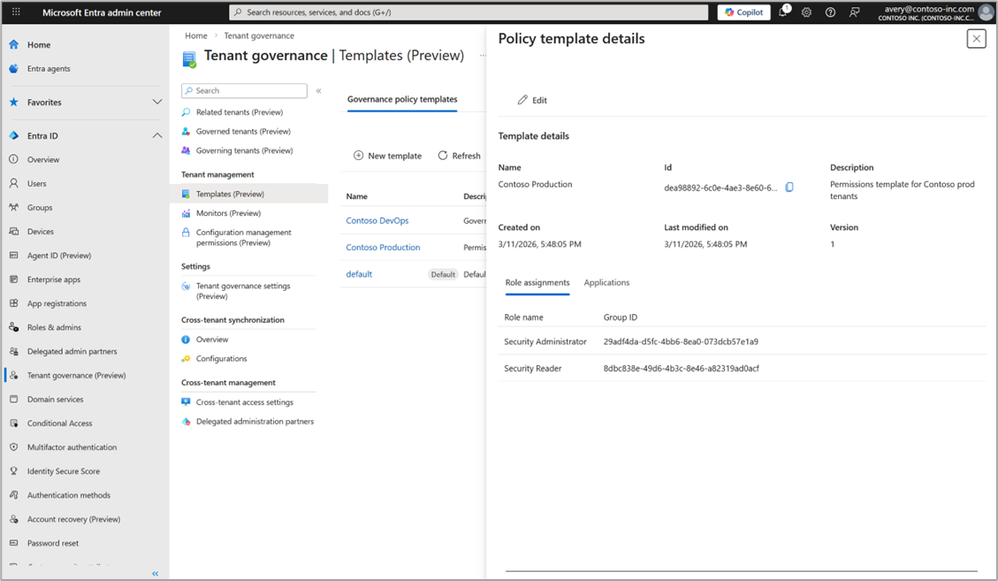Open the Contoso DevOps template link
Screen dimensions: 998x581
tap(377, 220)
